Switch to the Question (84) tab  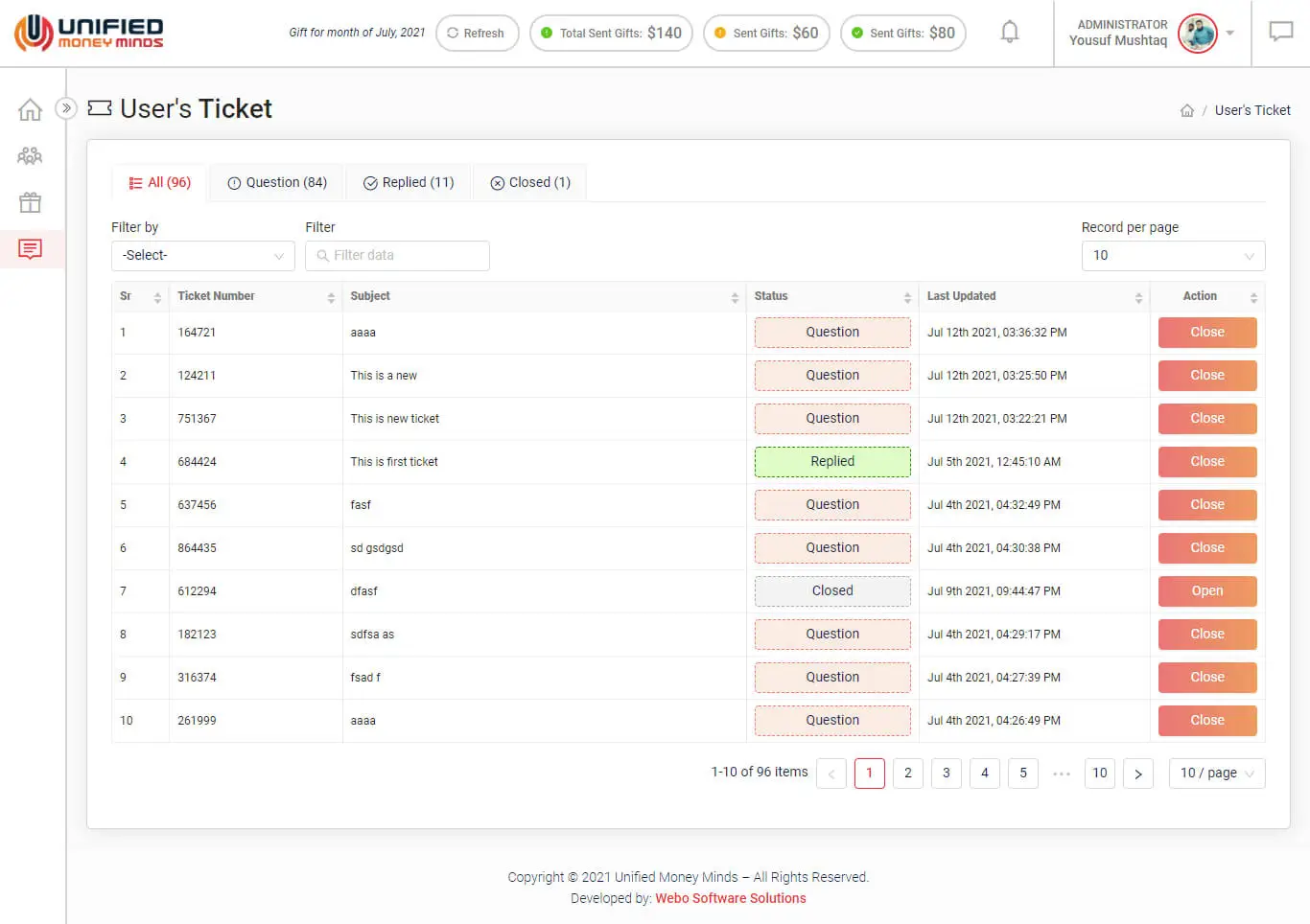(277, 183)
